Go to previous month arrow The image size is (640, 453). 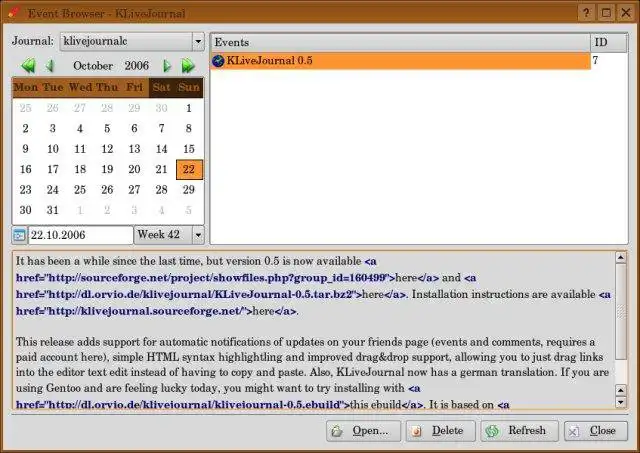coord(50,66)
